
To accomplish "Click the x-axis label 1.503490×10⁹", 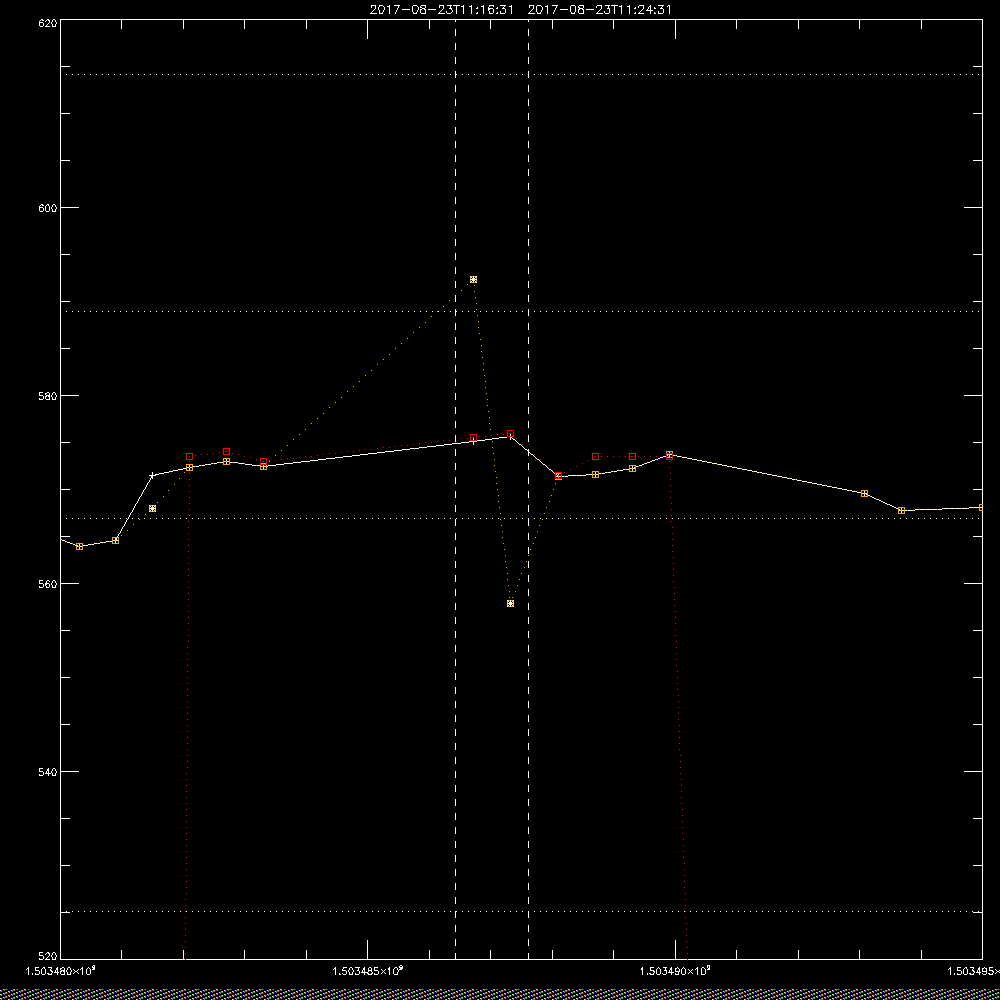I will click(x=675, y=971).
